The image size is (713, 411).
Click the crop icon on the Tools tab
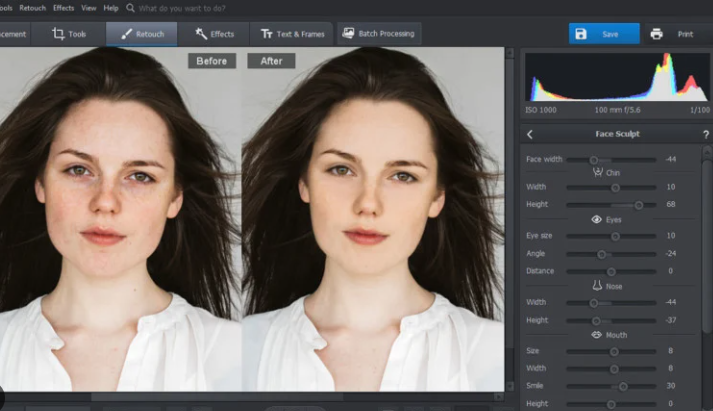tap(58, 34)
